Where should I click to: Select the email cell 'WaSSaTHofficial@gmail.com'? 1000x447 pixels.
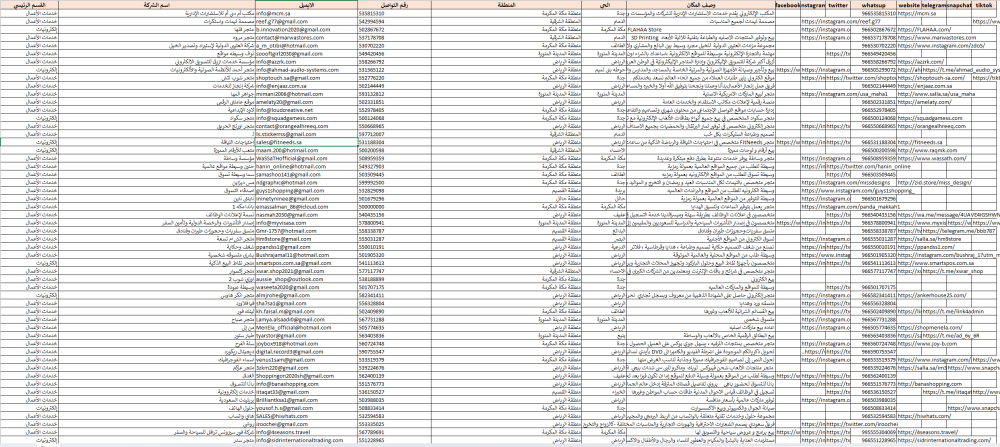(x=306, y=159)
